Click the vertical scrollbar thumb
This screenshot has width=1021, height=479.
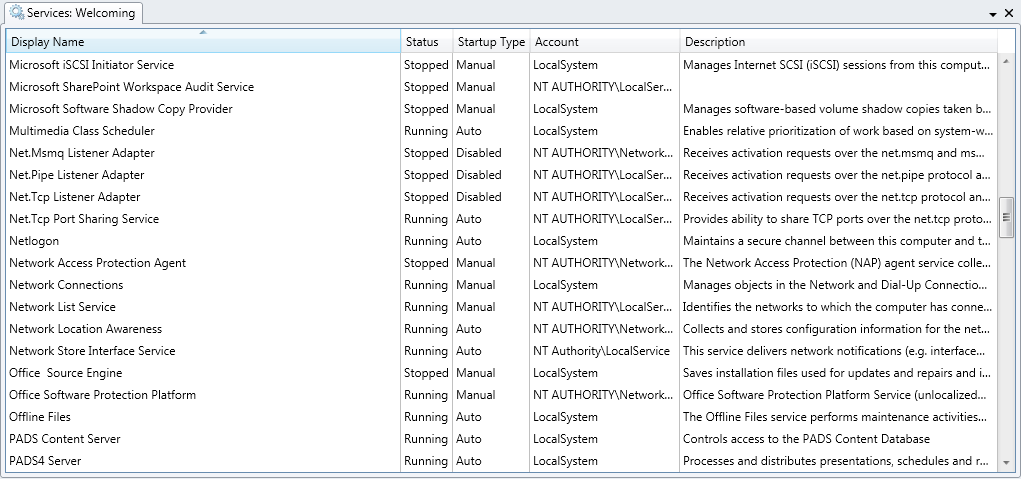click(1007, 212)
